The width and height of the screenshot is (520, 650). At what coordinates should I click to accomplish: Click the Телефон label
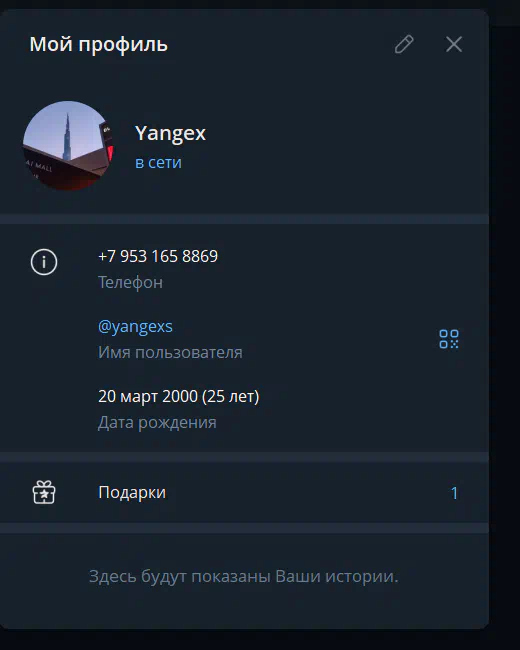pos(130,282)
